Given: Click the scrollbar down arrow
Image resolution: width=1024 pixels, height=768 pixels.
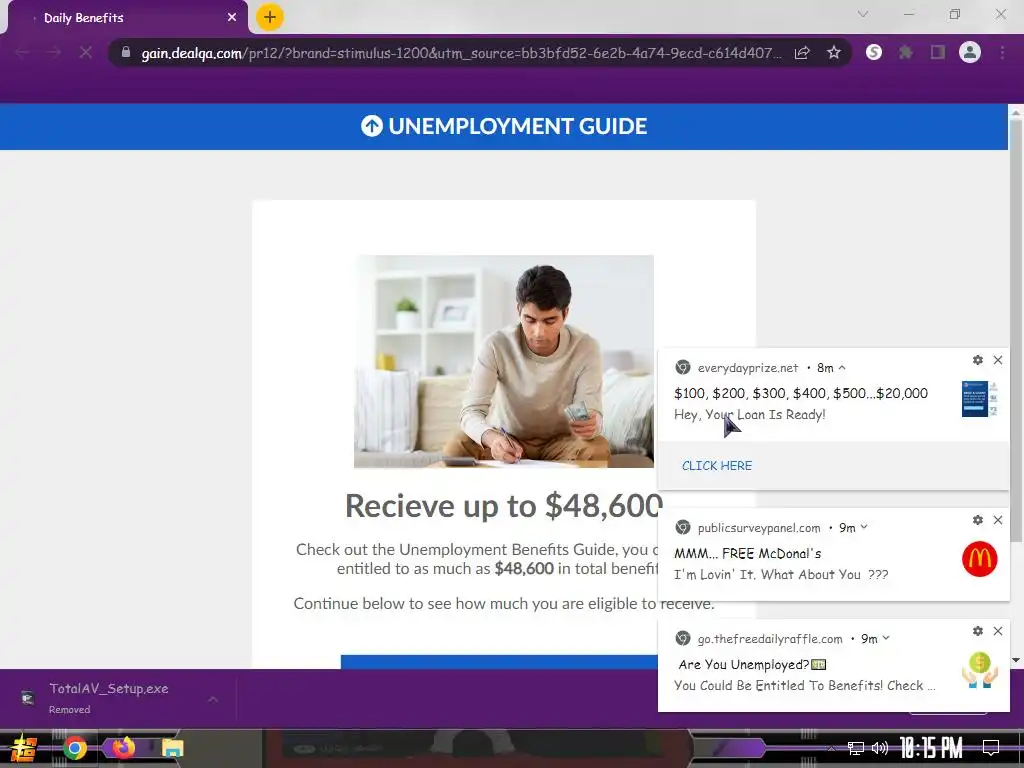Looking at the screenshot, I should [1016, 660].
